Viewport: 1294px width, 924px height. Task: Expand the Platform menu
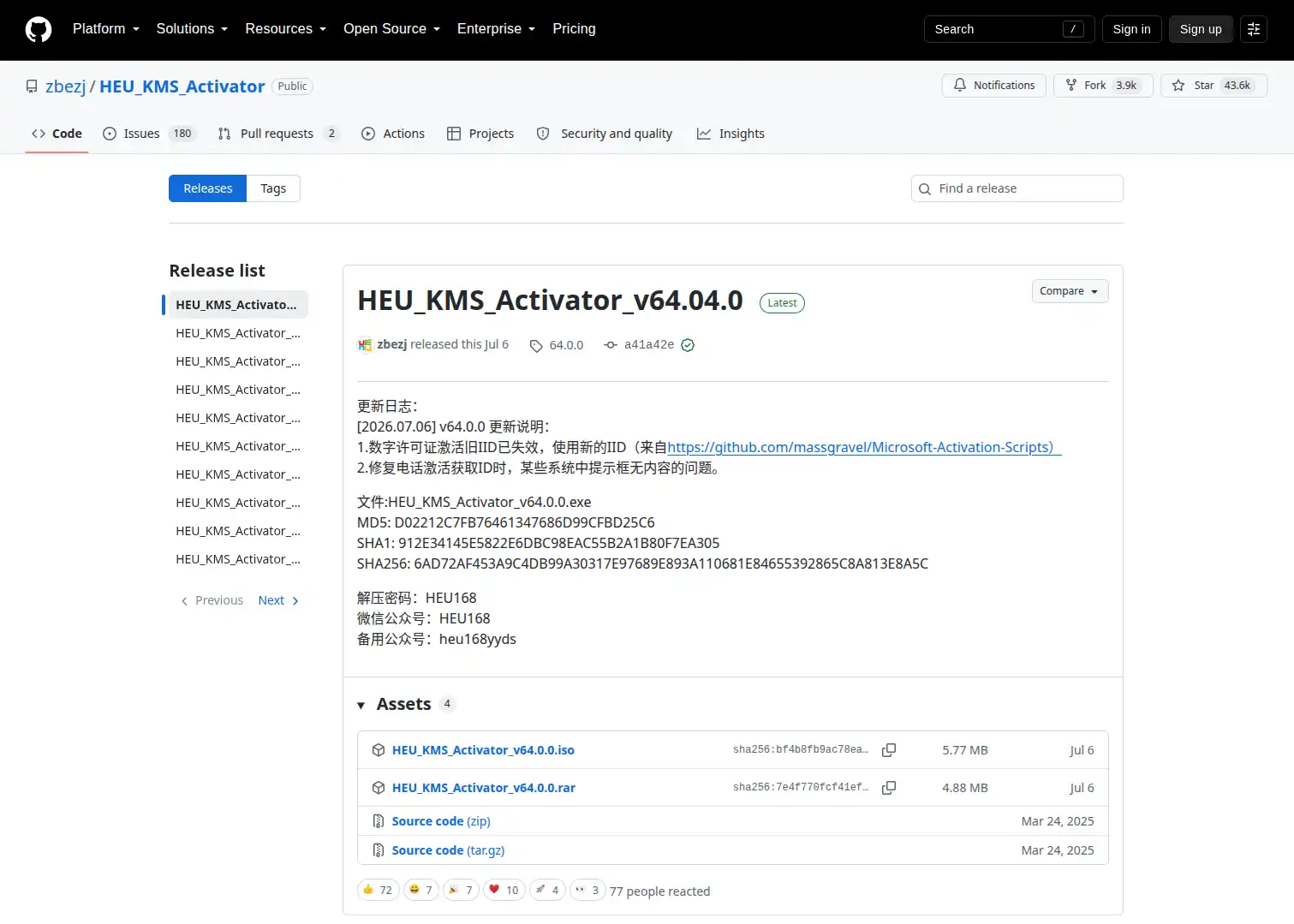tap(105, 29)
